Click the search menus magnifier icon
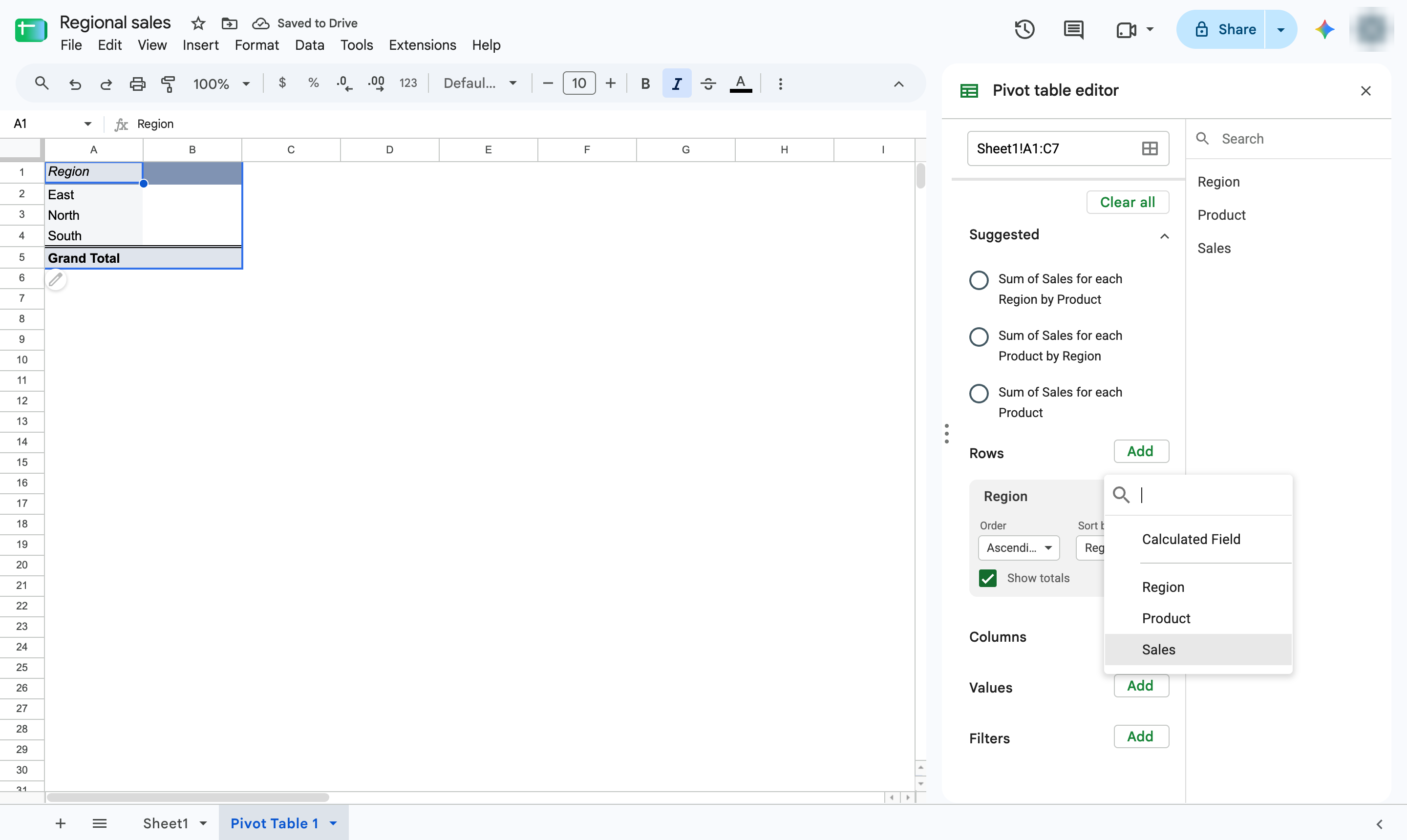Screen dimensions: 1407x840 (42, 84)
